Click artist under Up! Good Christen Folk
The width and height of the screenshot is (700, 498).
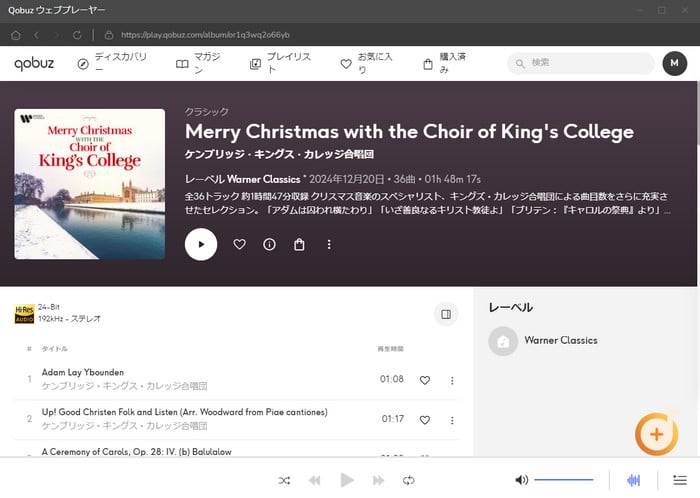pos(125,426)
